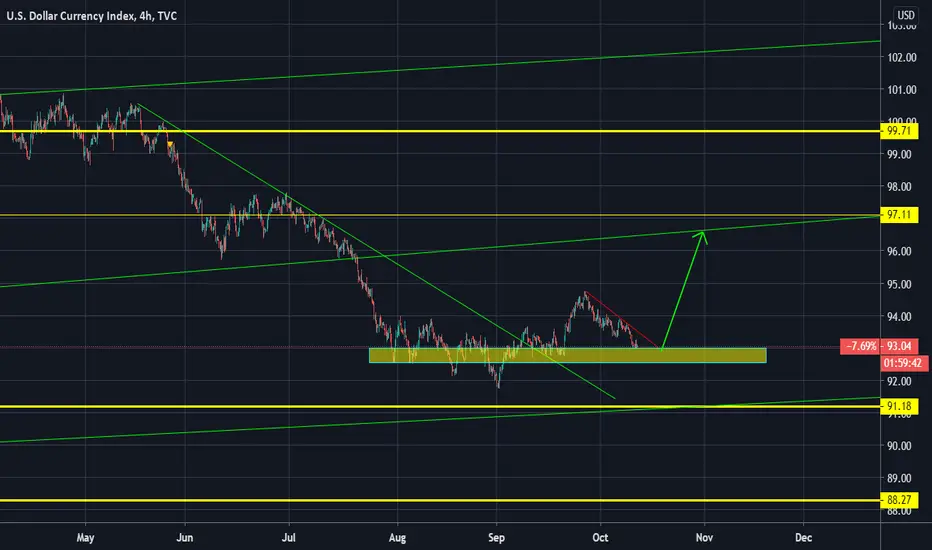This screenshot has width=932, height=550.
Task: Click the 88.27 yellow price label
Action: (x=899, y=500)
